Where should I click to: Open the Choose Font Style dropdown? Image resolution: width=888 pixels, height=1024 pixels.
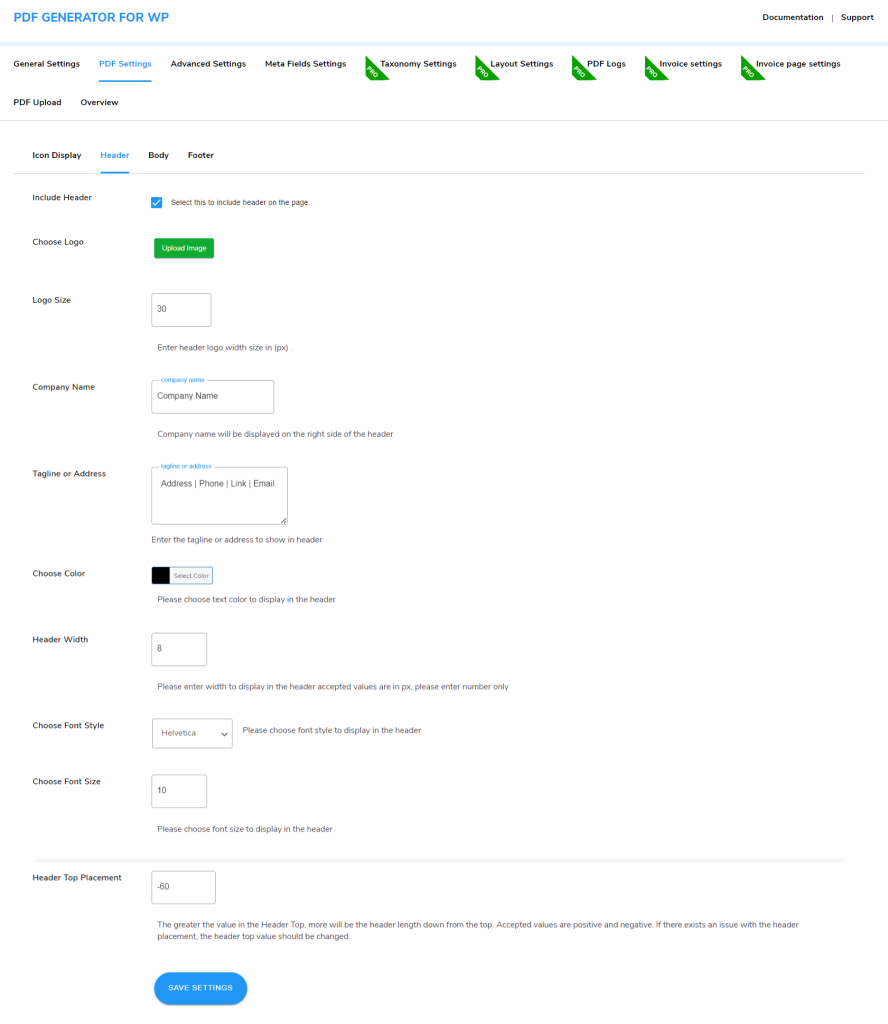(192, 733)
